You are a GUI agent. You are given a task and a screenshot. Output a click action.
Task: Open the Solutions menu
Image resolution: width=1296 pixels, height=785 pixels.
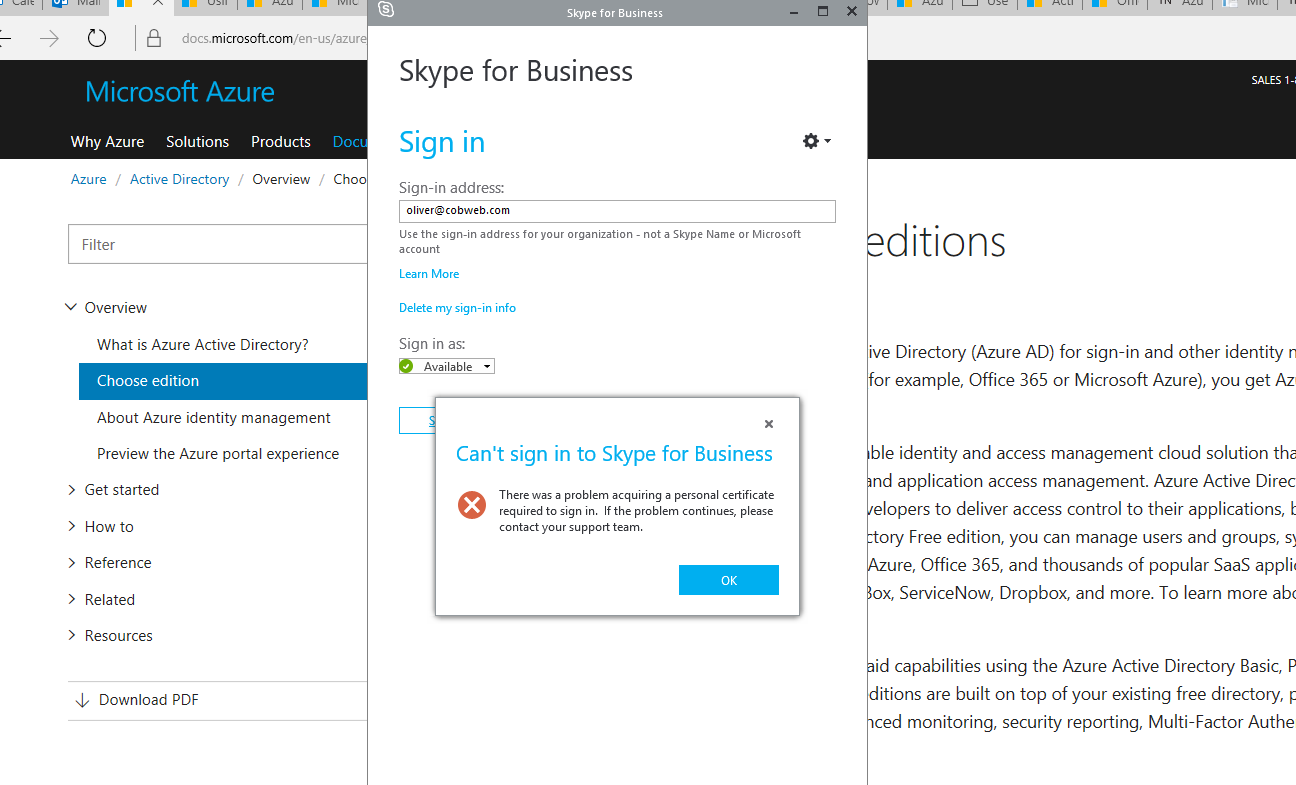[197, 142]
